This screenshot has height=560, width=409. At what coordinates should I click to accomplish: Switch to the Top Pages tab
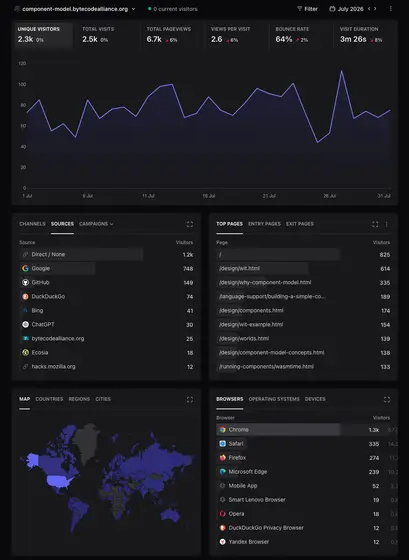(x=229, y=224)
